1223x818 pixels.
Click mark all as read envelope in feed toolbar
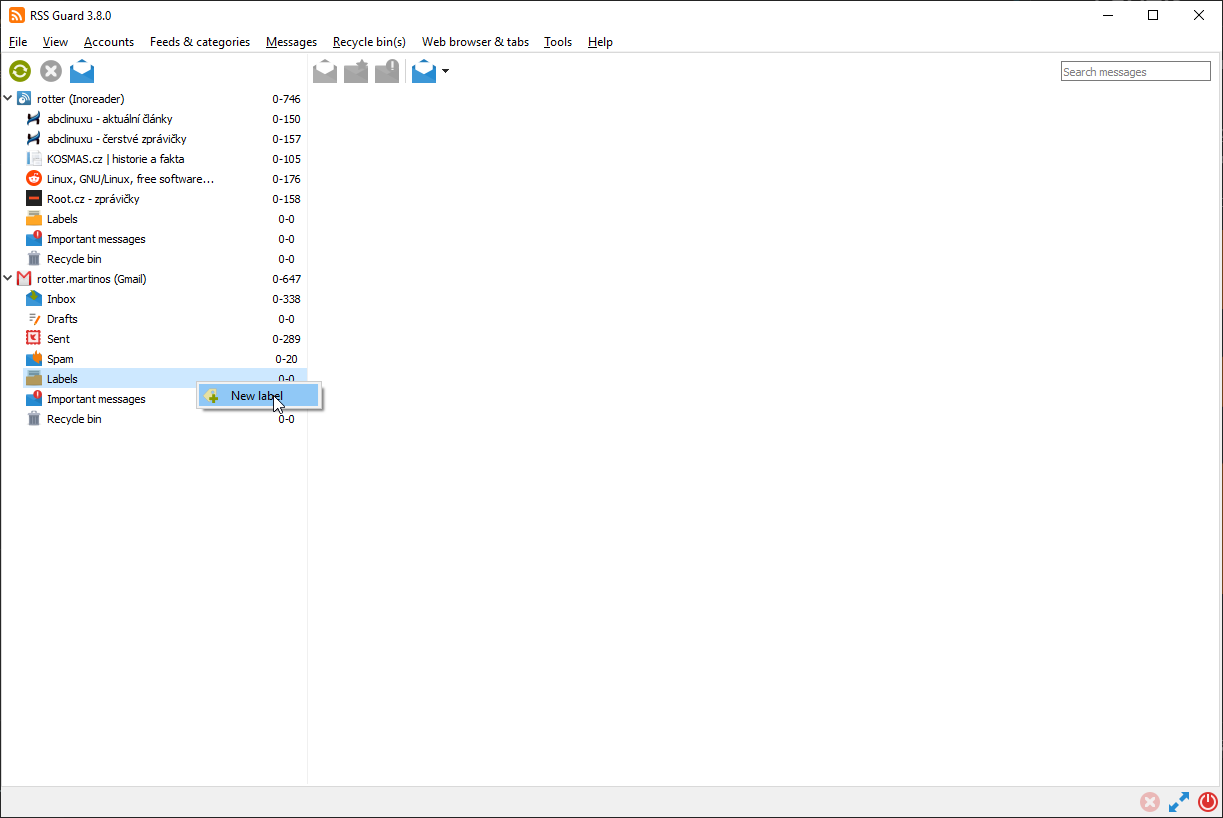82,71
